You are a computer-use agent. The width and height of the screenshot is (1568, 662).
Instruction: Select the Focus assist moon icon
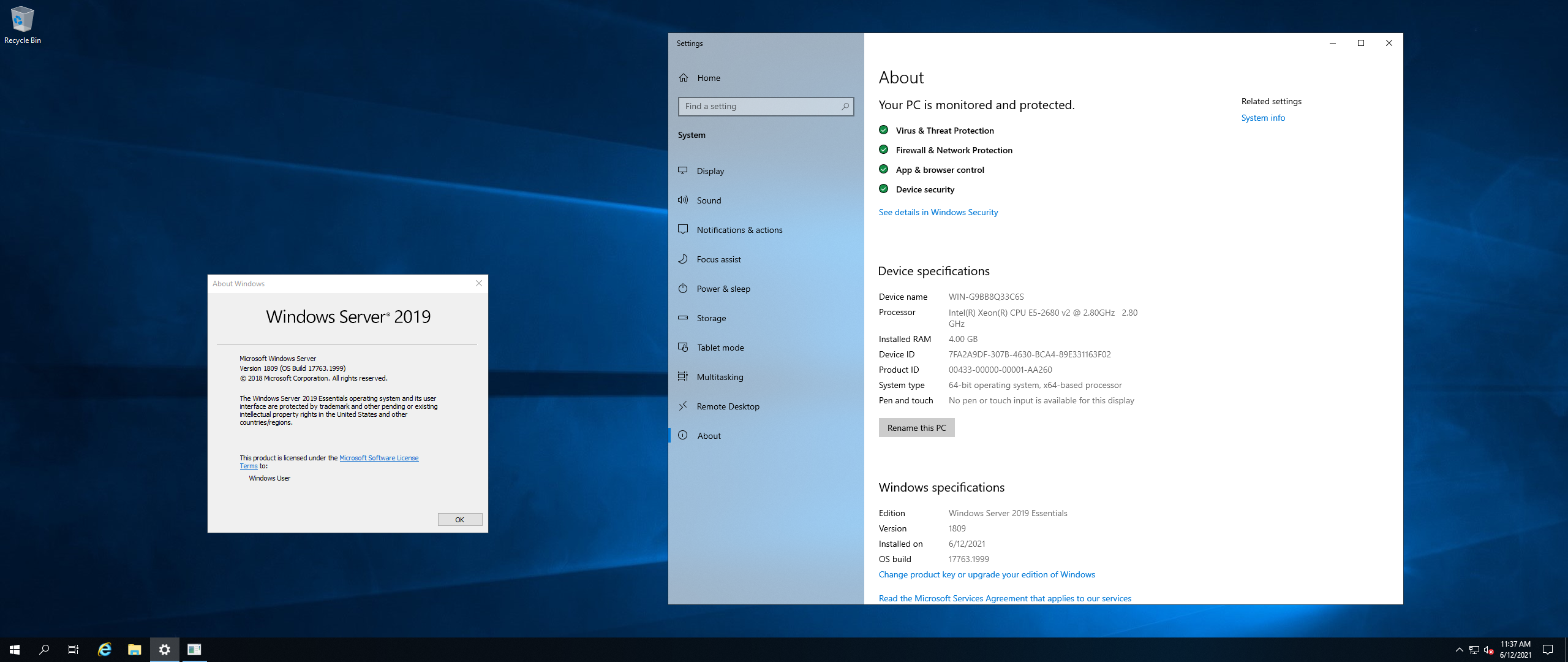683,259
